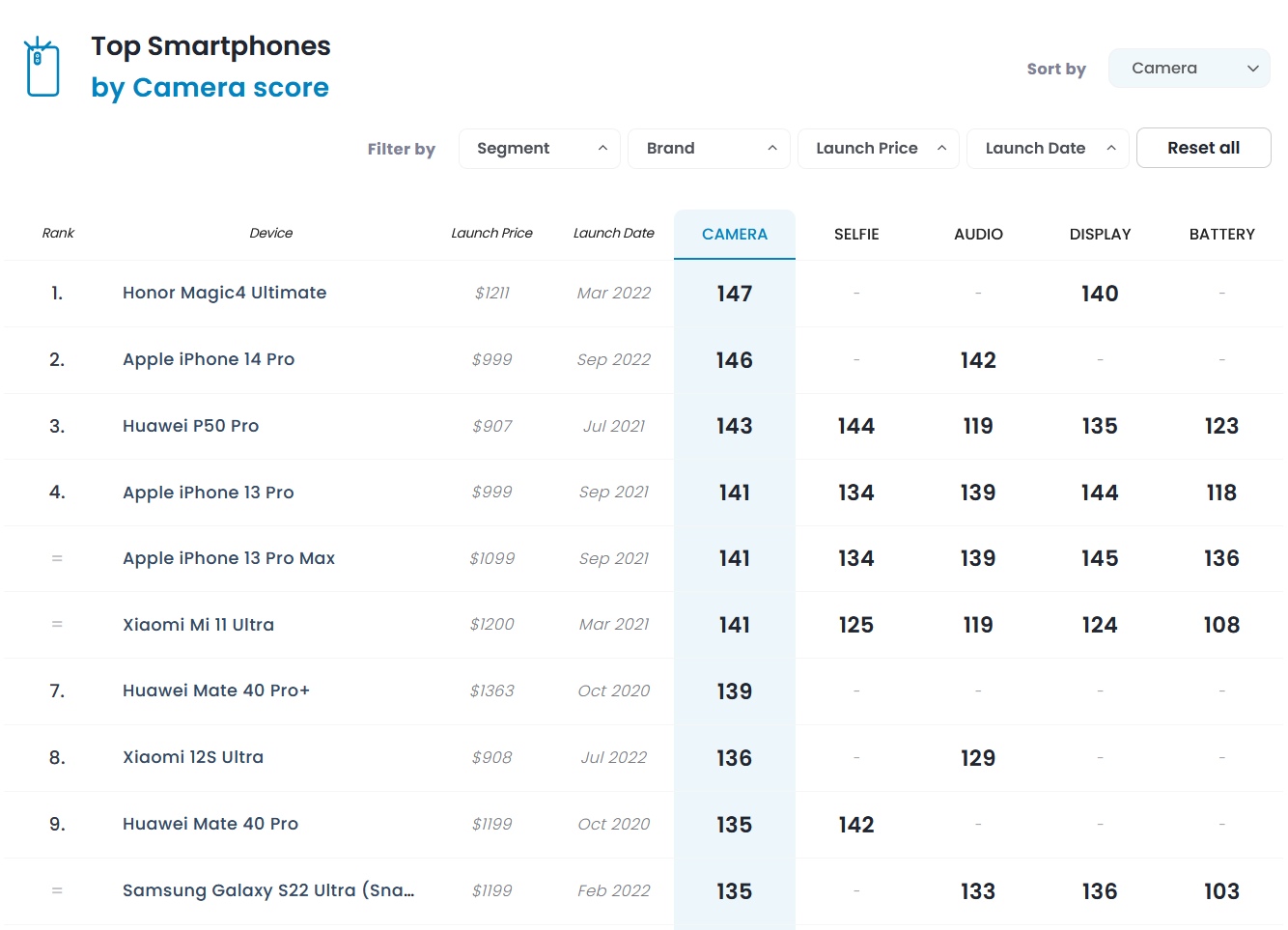Click the Feb 2022 launch date cell
Viewport: 1288px width, 930px height.
pos(613,890)
